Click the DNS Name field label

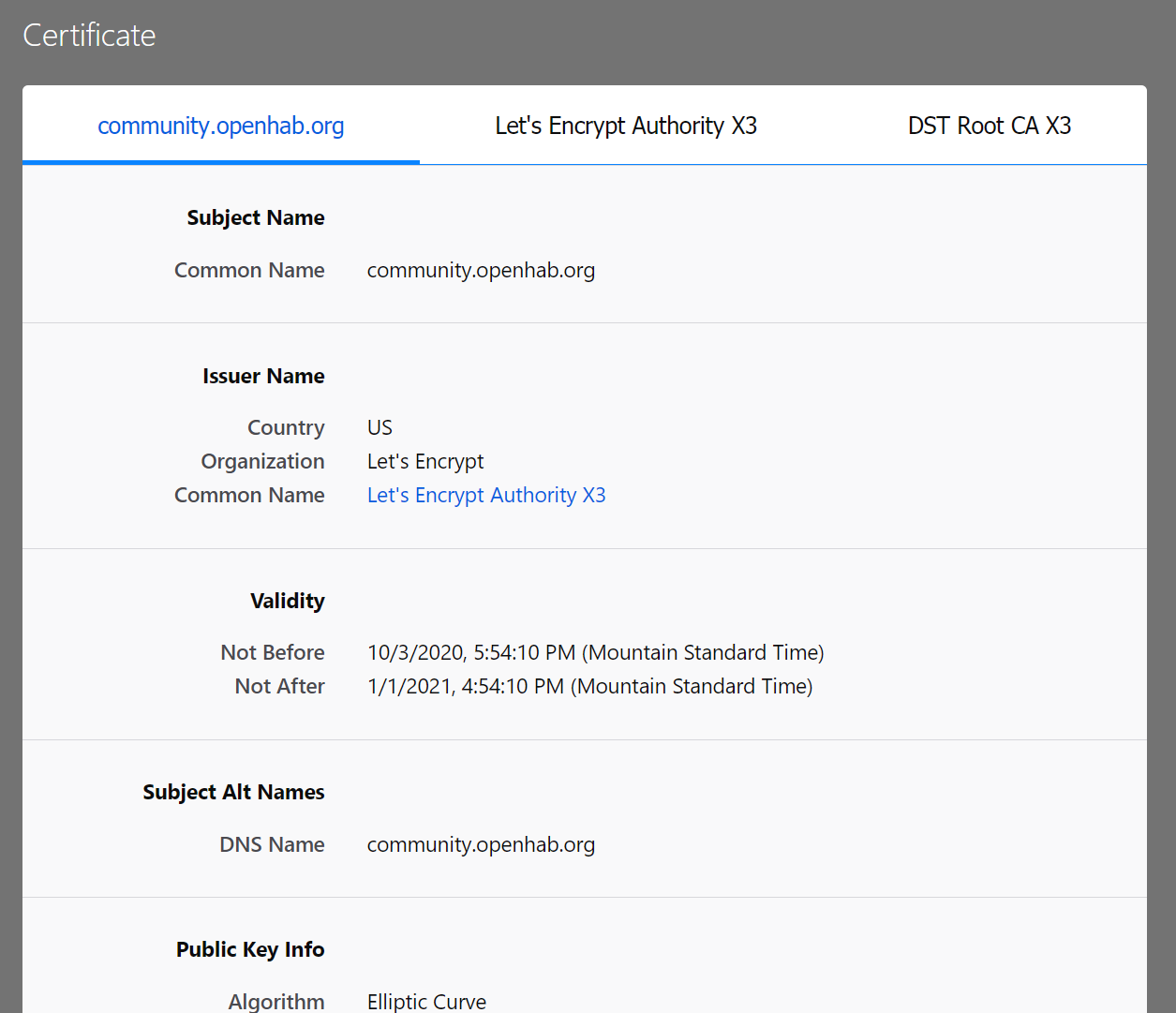tap(272, 844)
